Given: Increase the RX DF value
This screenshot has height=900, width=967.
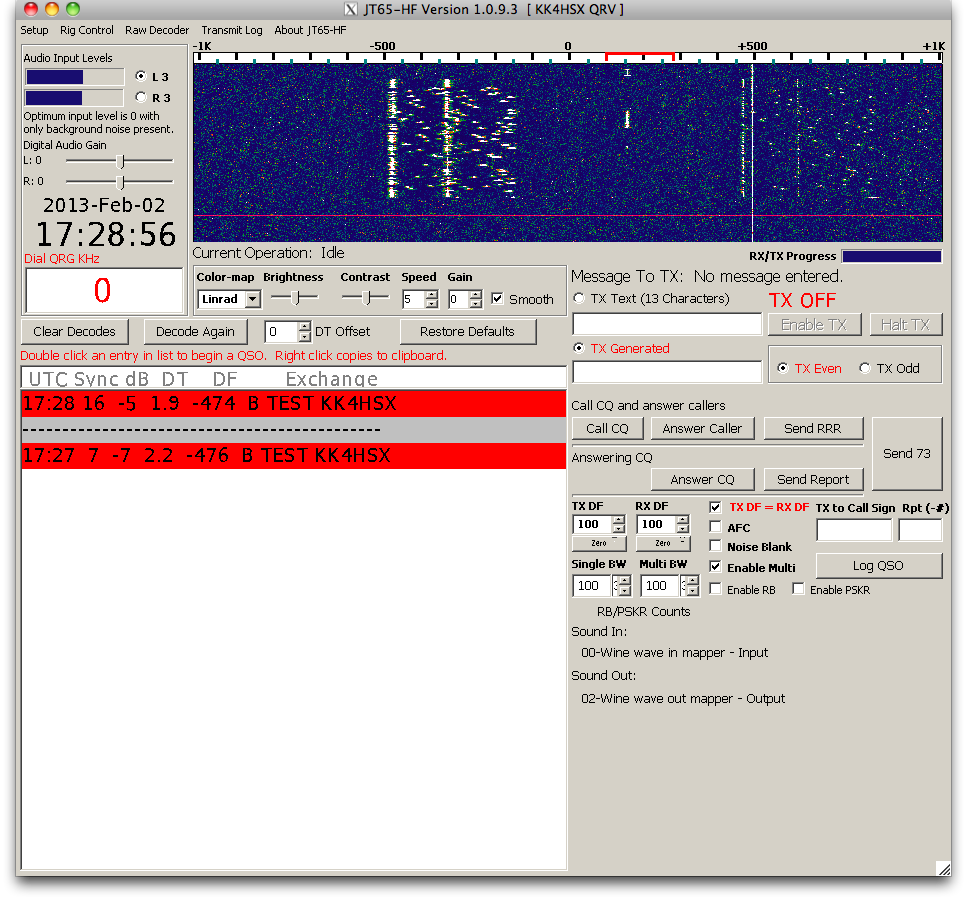Looking at the screenshot, I should click(x=683, y=520).
